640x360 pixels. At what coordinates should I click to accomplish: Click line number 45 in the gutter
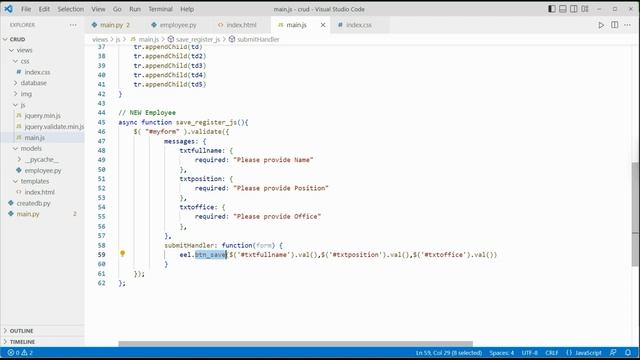pos(102,122)
